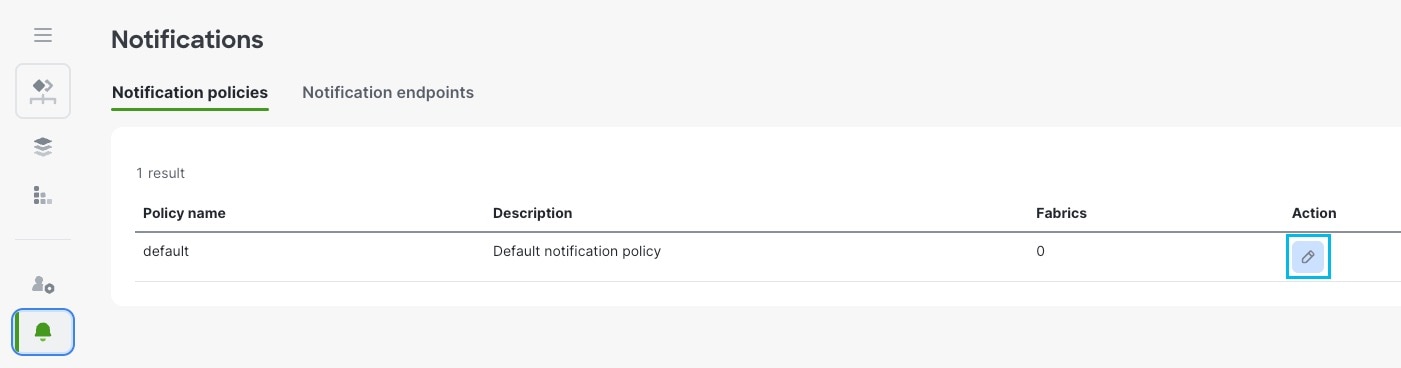
Task: Select the stacked layers sidebar icon
Action: click(x=43, y=147)
